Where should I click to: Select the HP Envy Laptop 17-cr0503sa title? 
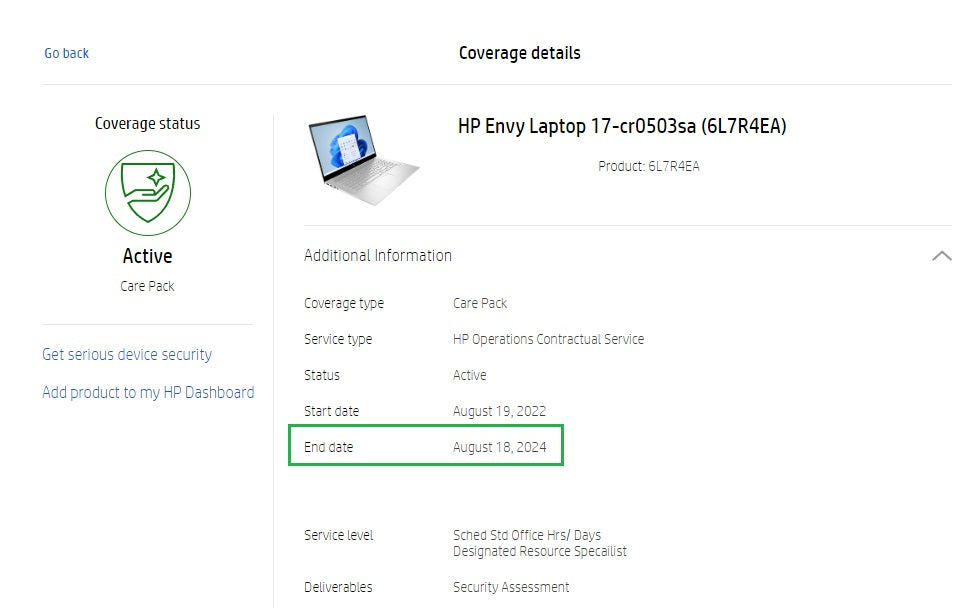point(622,127)
